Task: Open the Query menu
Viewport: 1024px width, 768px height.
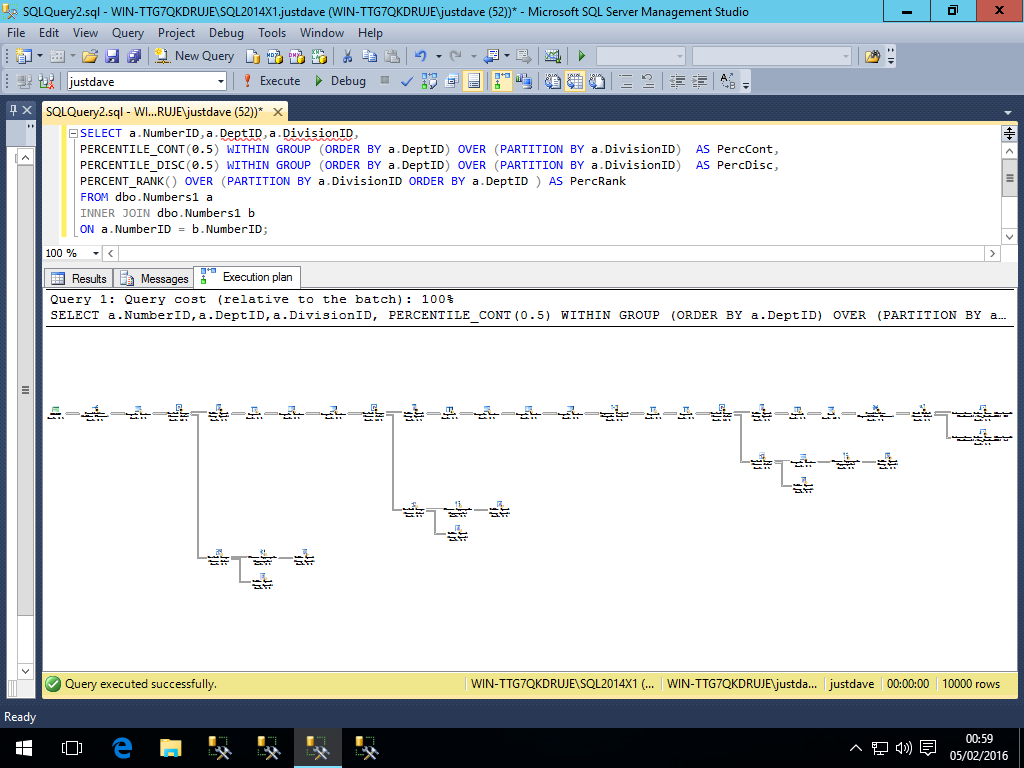Action: 128,33
